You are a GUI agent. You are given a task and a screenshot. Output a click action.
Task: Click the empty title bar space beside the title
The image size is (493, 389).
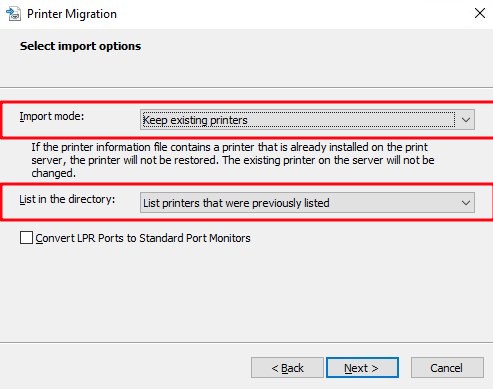click(293, 14)
